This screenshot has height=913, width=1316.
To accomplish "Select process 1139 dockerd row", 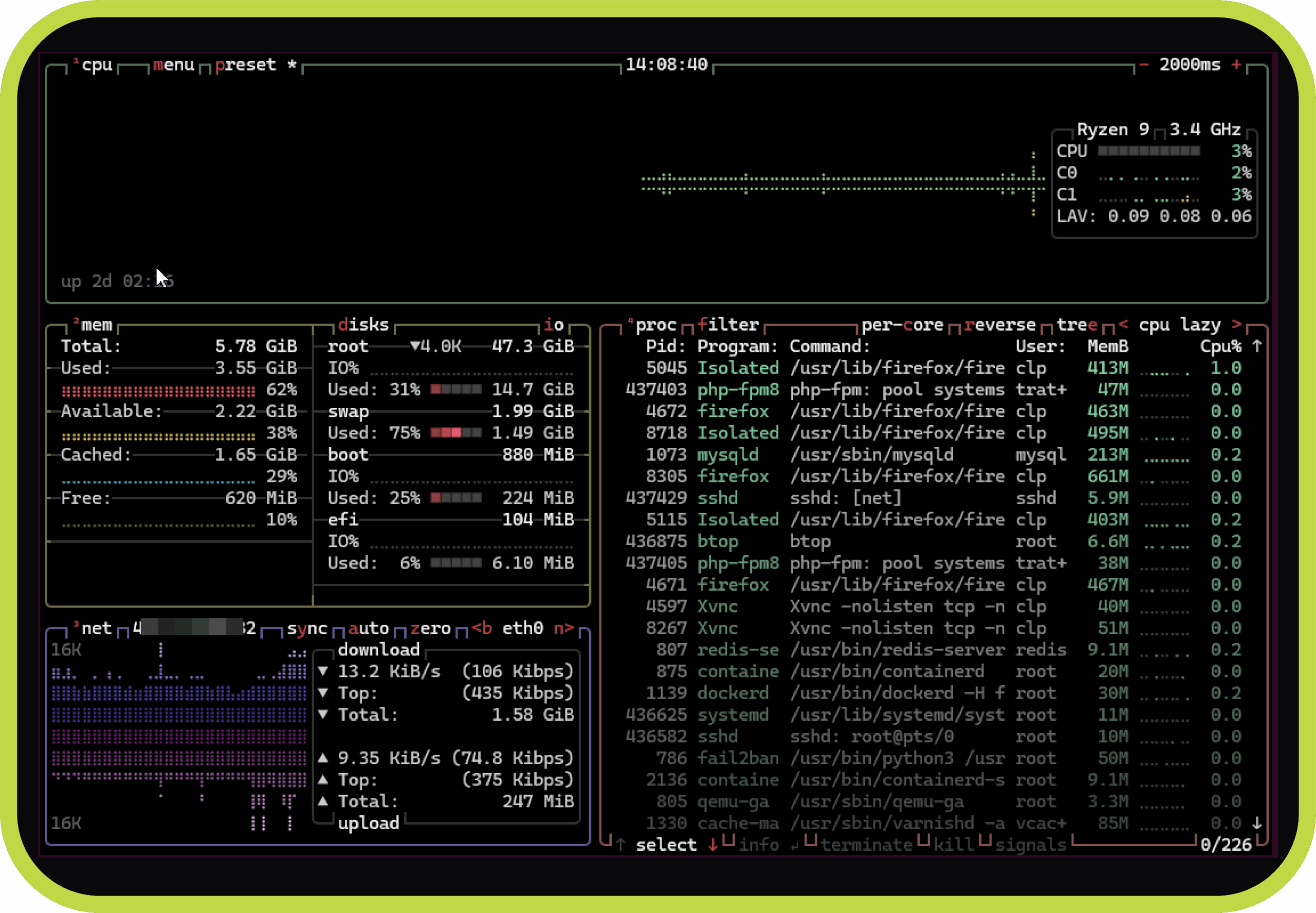I will 934,693.
